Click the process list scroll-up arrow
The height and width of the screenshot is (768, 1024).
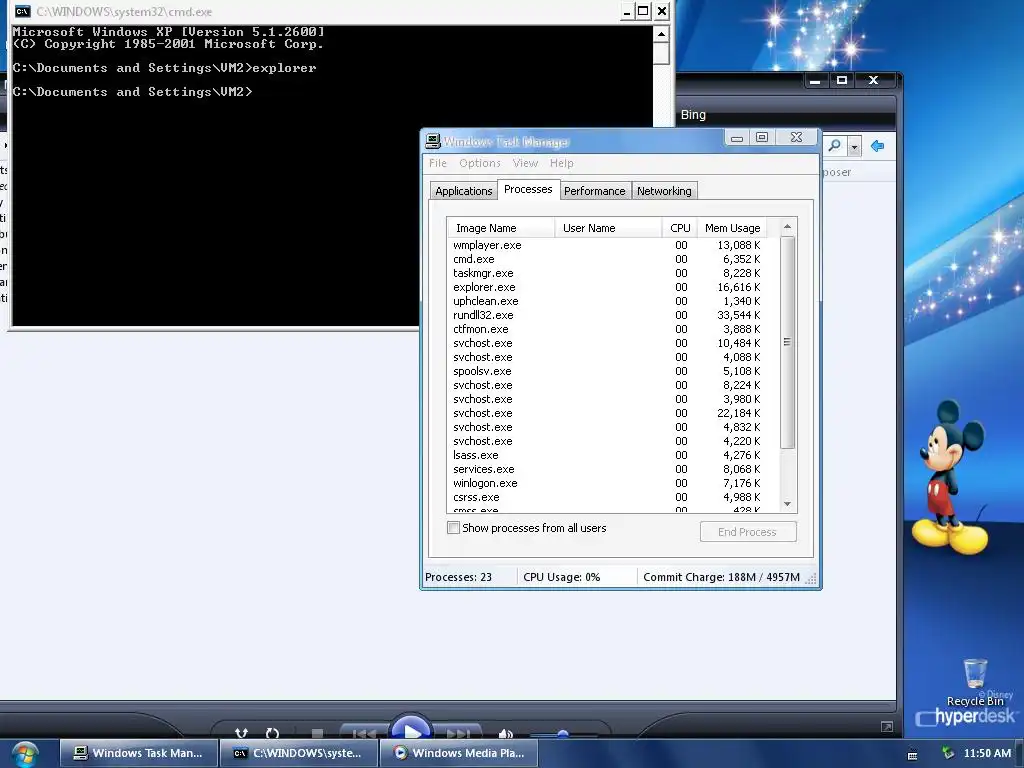787,227
